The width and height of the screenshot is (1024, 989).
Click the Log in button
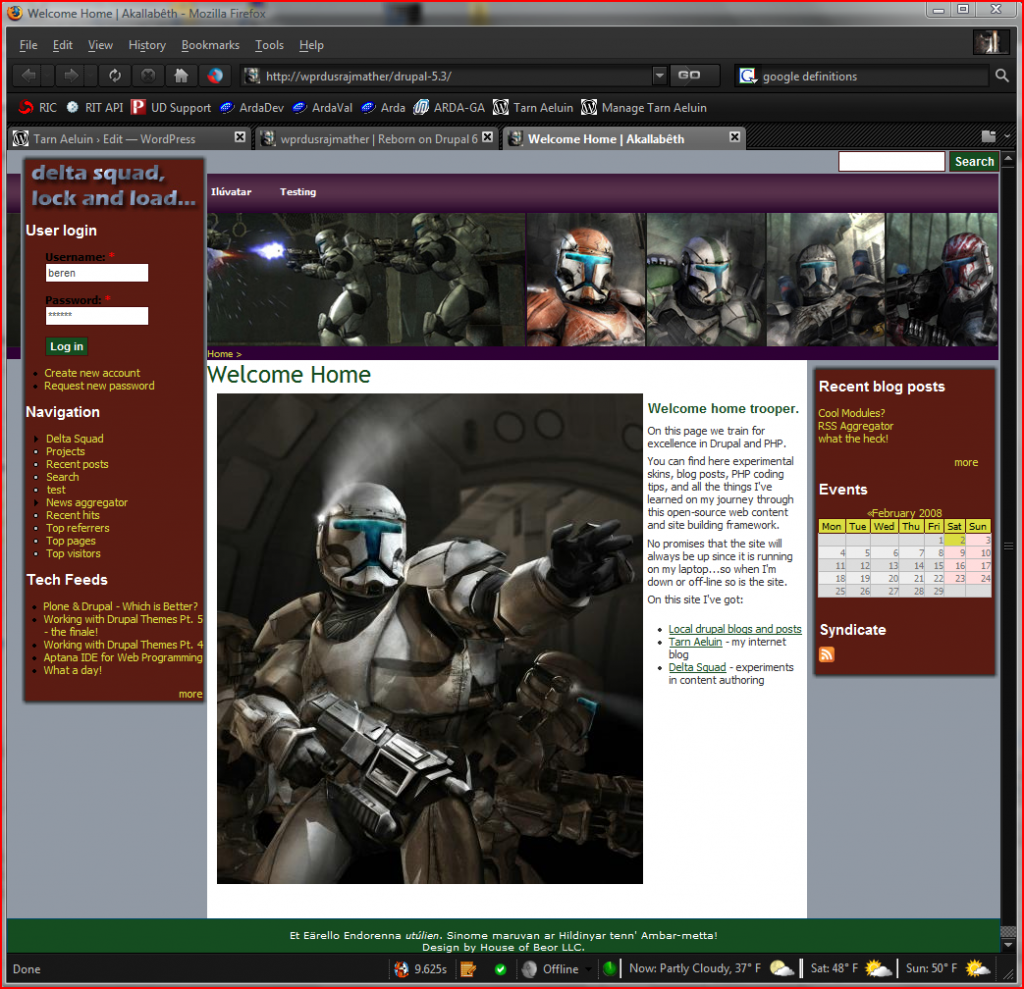click(66, 346)
